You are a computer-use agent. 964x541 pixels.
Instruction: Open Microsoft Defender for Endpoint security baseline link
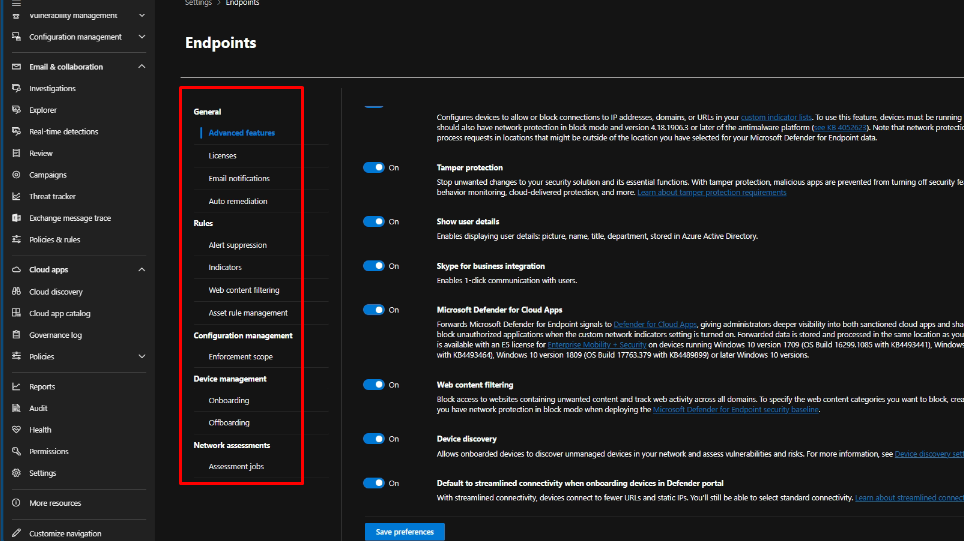tap(735, 409)
